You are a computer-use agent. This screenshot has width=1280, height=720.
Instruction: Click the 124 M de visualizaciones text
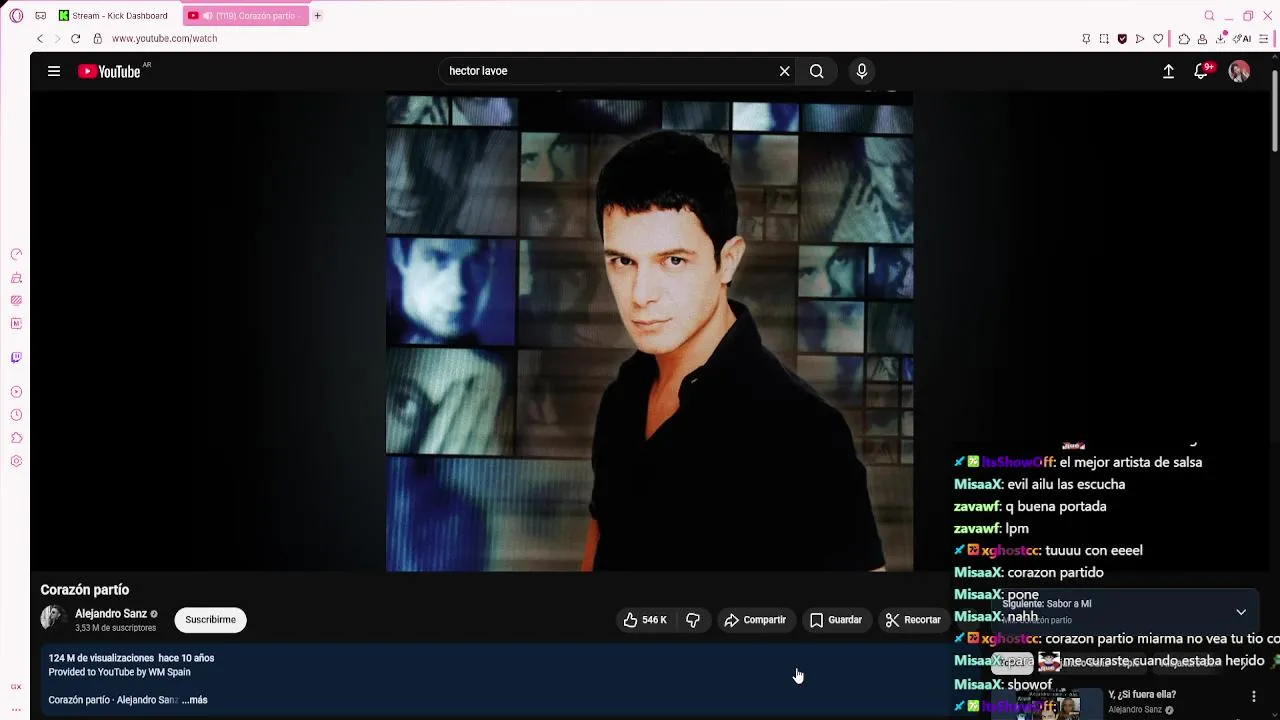(101, 658)
